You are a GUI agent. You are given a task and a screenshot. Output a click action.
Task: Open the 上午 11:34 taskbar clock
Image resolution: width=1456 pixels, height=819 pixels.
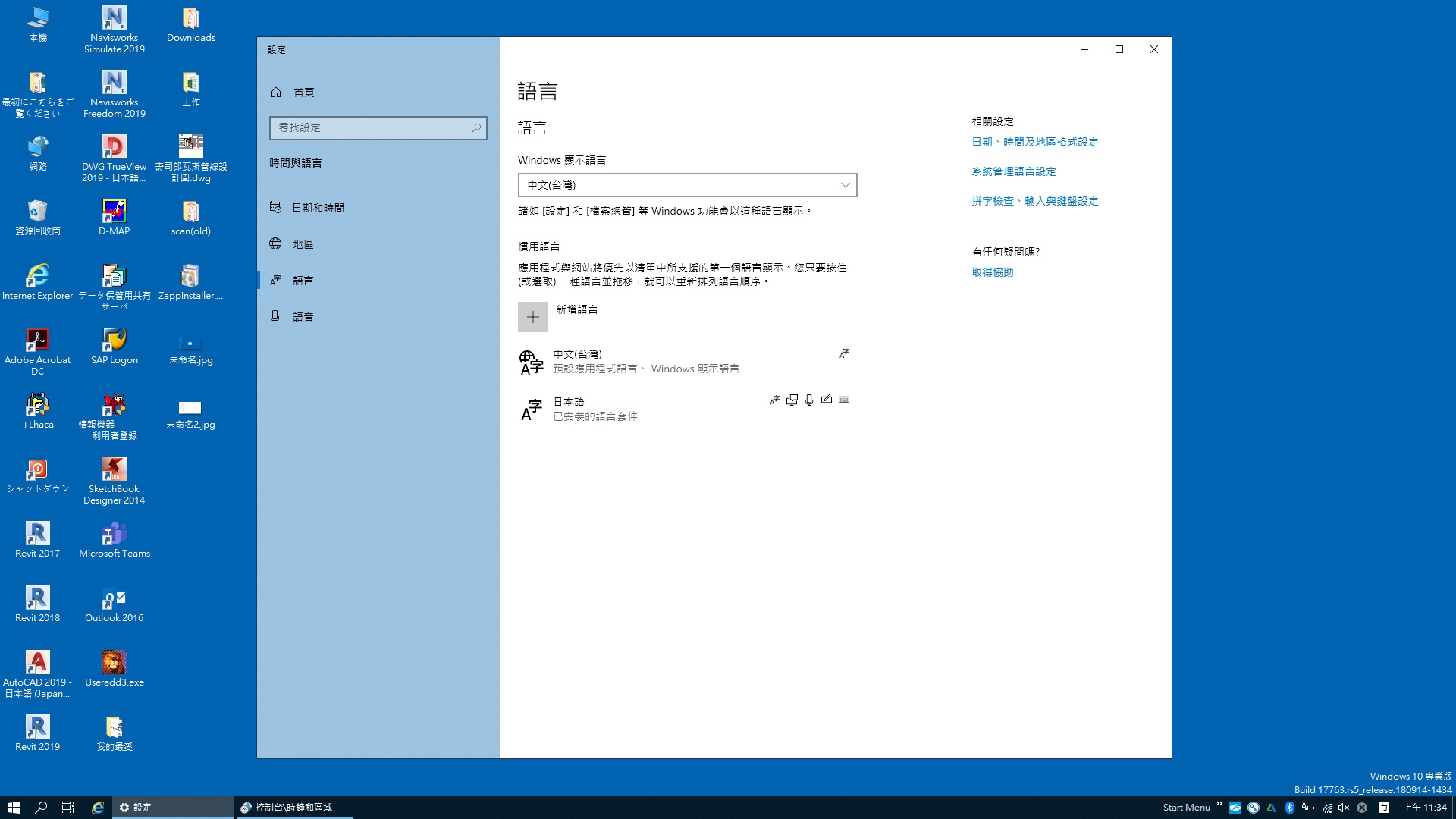(1424, 808)
